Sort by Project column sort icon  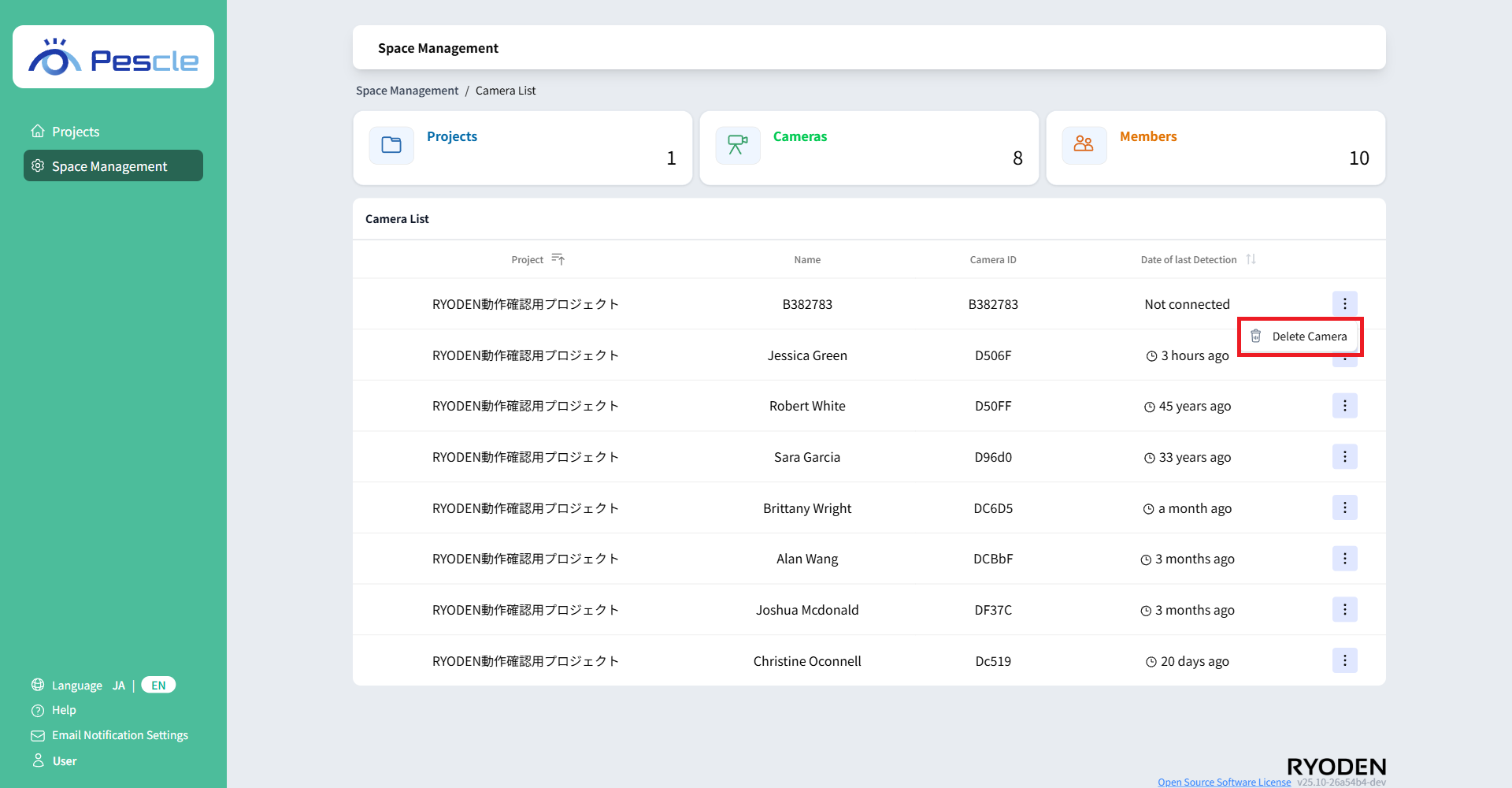[x=558, y=259]
